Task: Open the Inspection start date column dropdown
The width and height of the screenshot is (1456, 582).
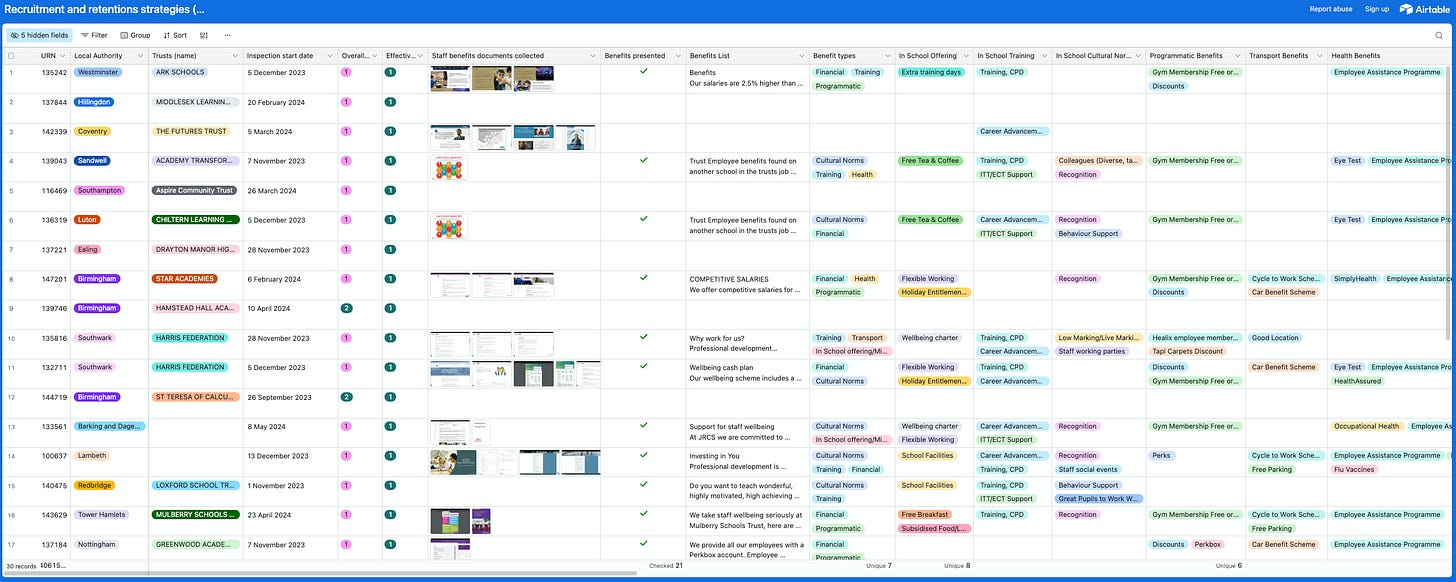Action: click(330, 56)
